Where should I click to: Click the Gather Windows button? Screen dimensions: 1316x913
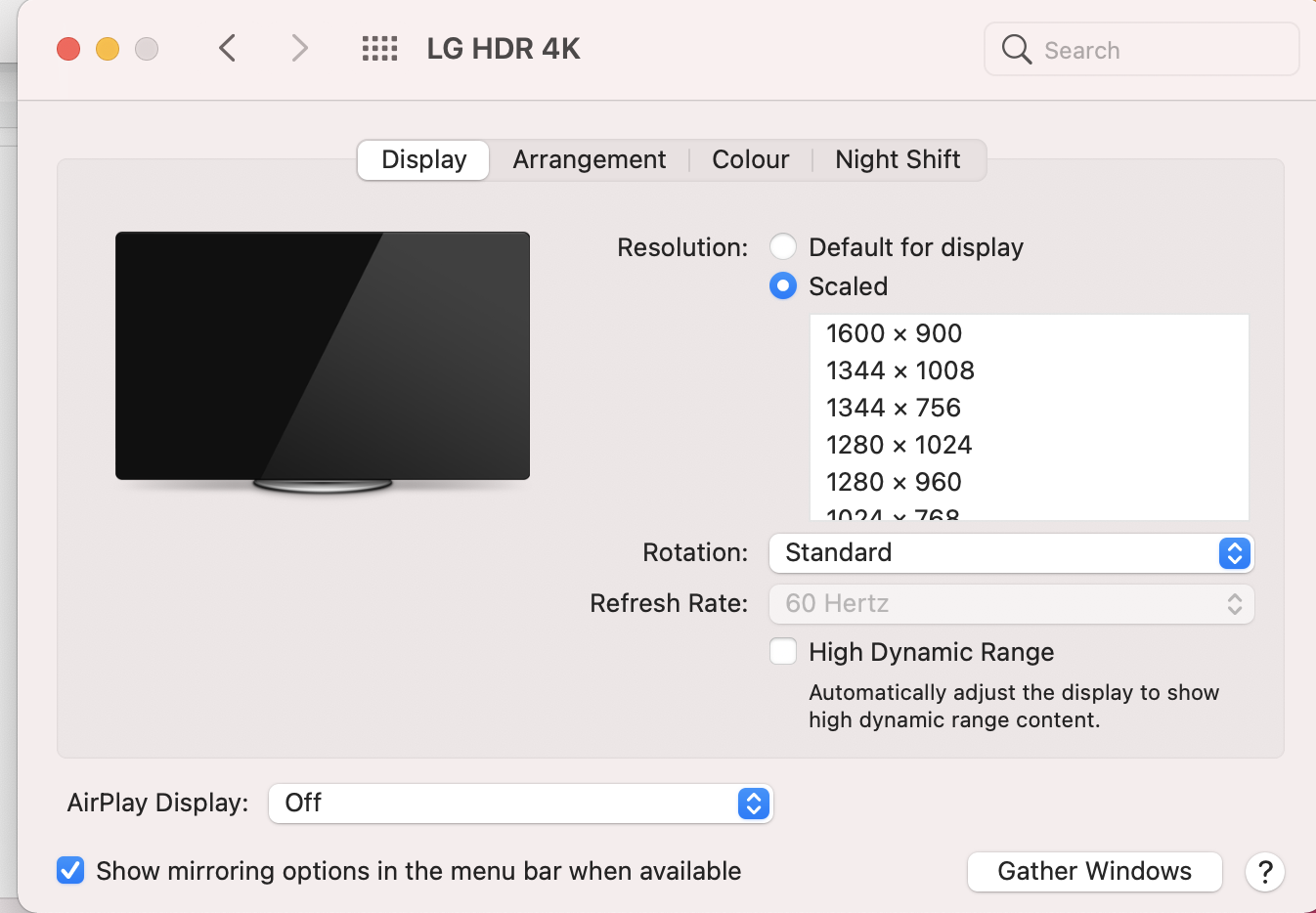point(1094,871)
